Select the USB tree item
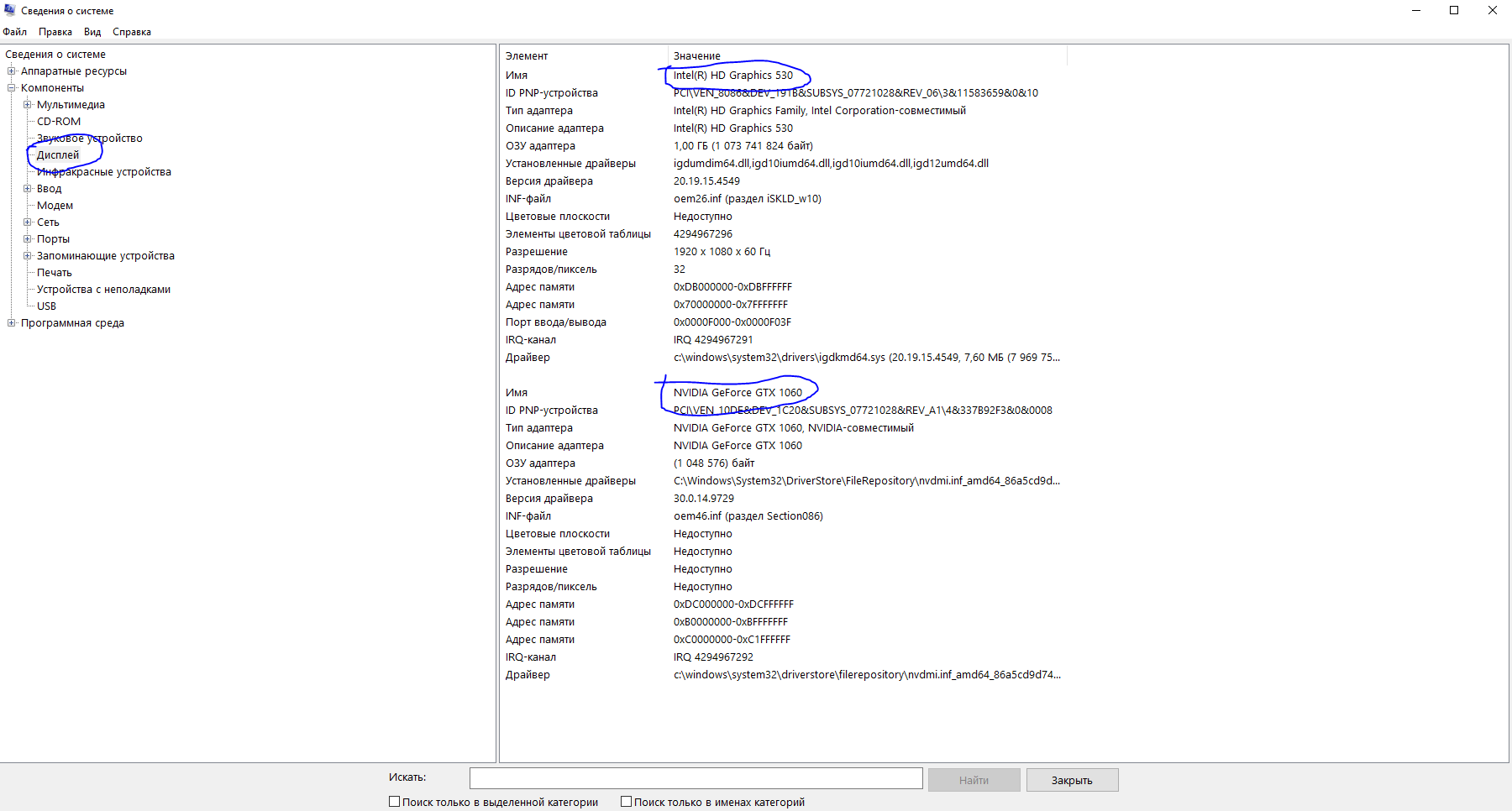The height and width of the screenshot is (811, 1512). tap(46, 306)
